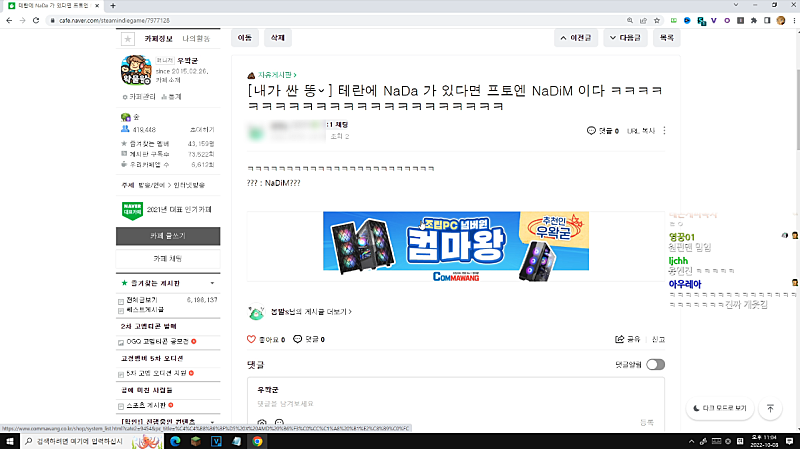Open the 내가 싼 똥 category dropdown

point(321,91)
